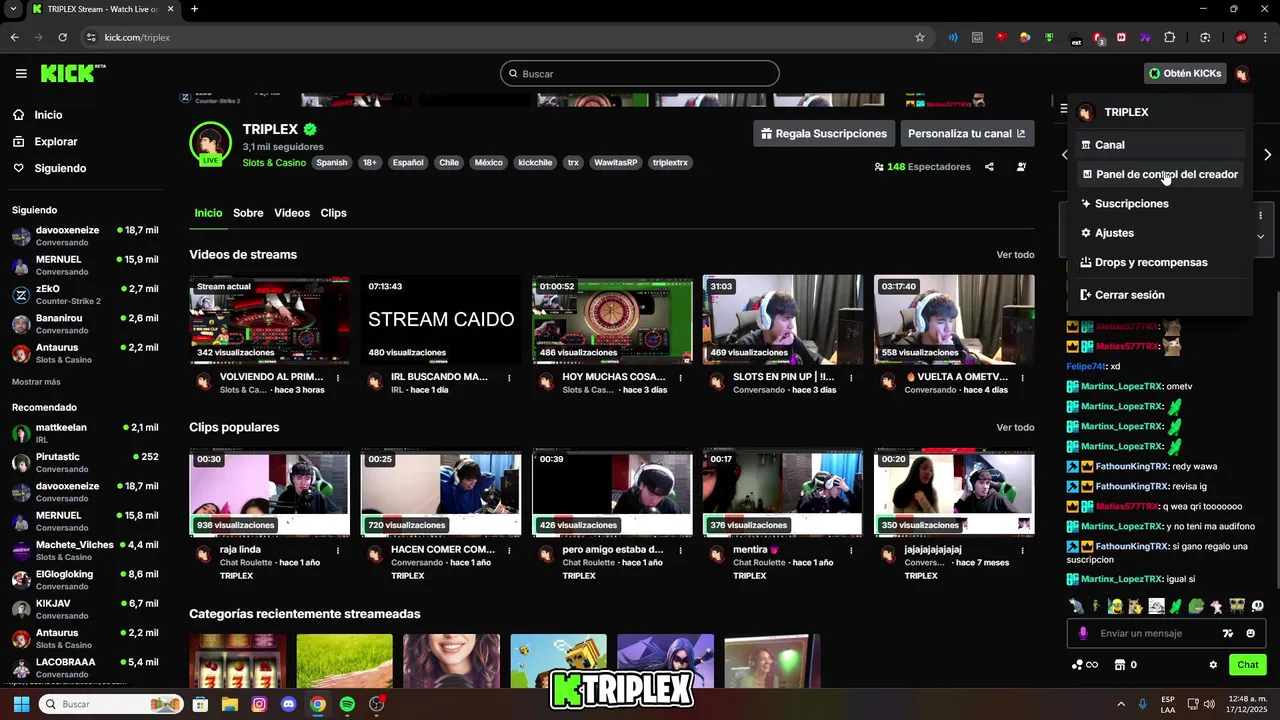Click the Spanish tag
1280x720 pixels.
(x=332, y=162)
